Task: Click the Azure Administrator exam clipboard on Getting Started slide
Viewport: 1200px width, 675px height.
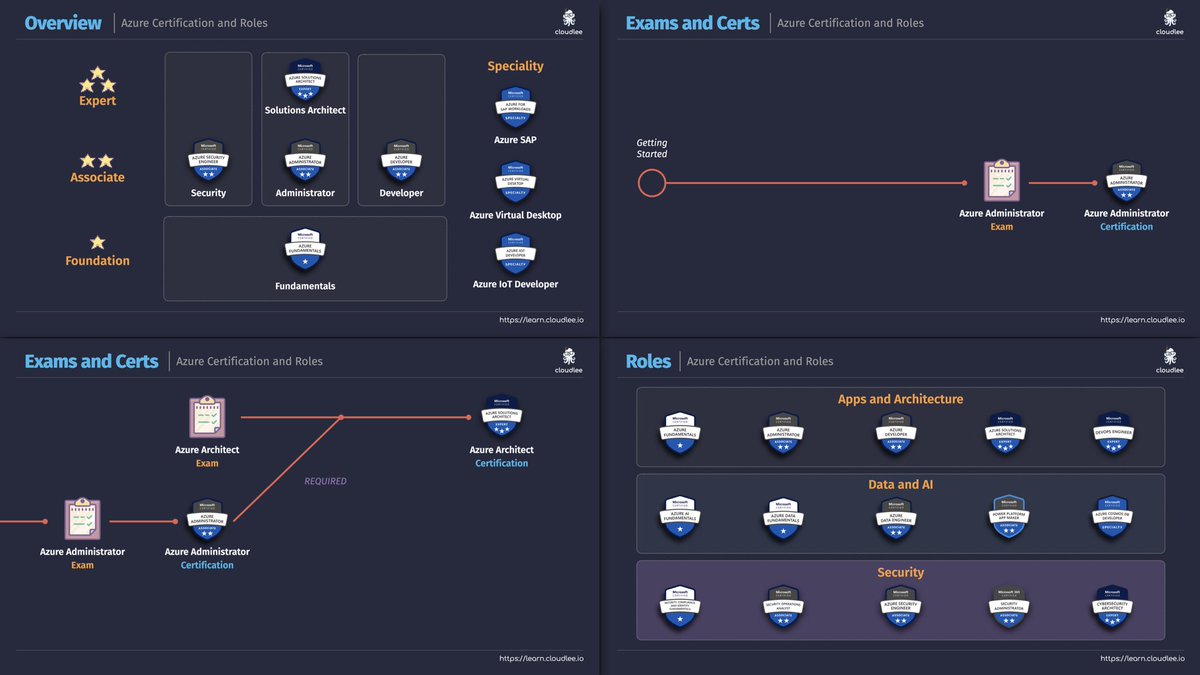Action: click(x=1001, y=182)
